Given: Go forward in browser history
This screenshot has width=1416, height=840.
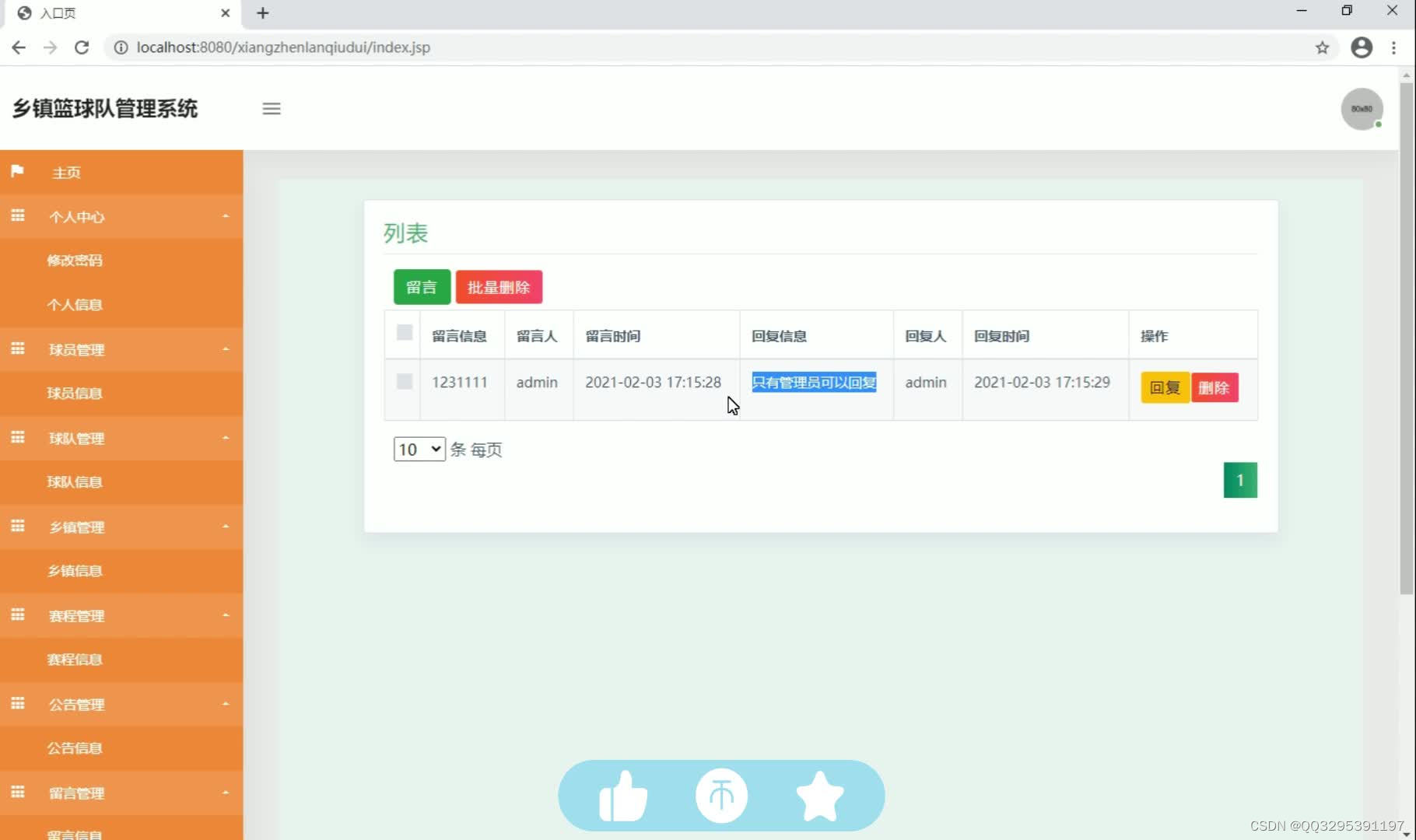Looking at the screenshot, I should coord(50,47).
